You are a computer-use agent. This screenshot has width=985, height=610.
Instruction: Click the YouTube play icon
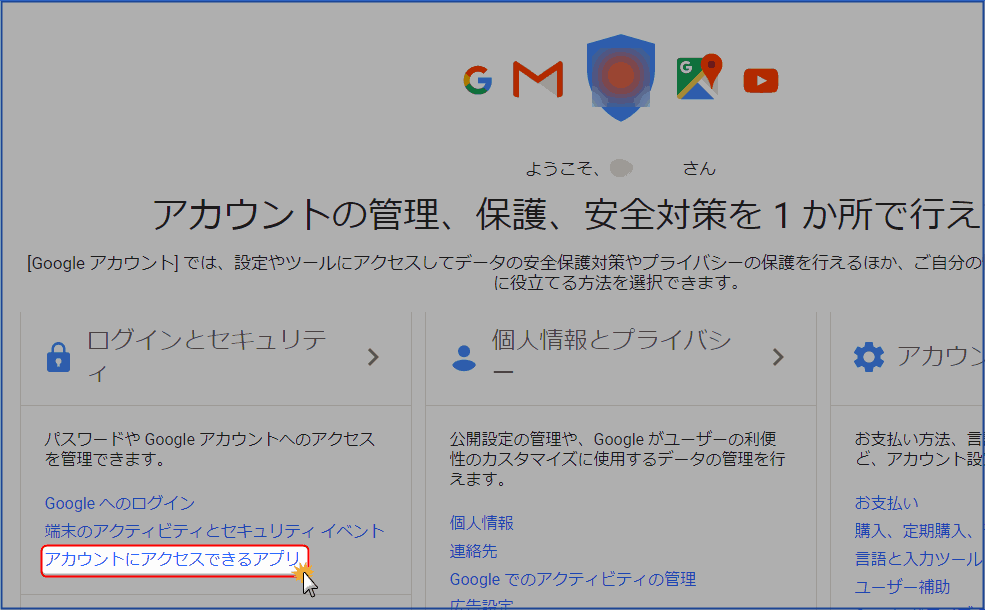coord(761,81)
